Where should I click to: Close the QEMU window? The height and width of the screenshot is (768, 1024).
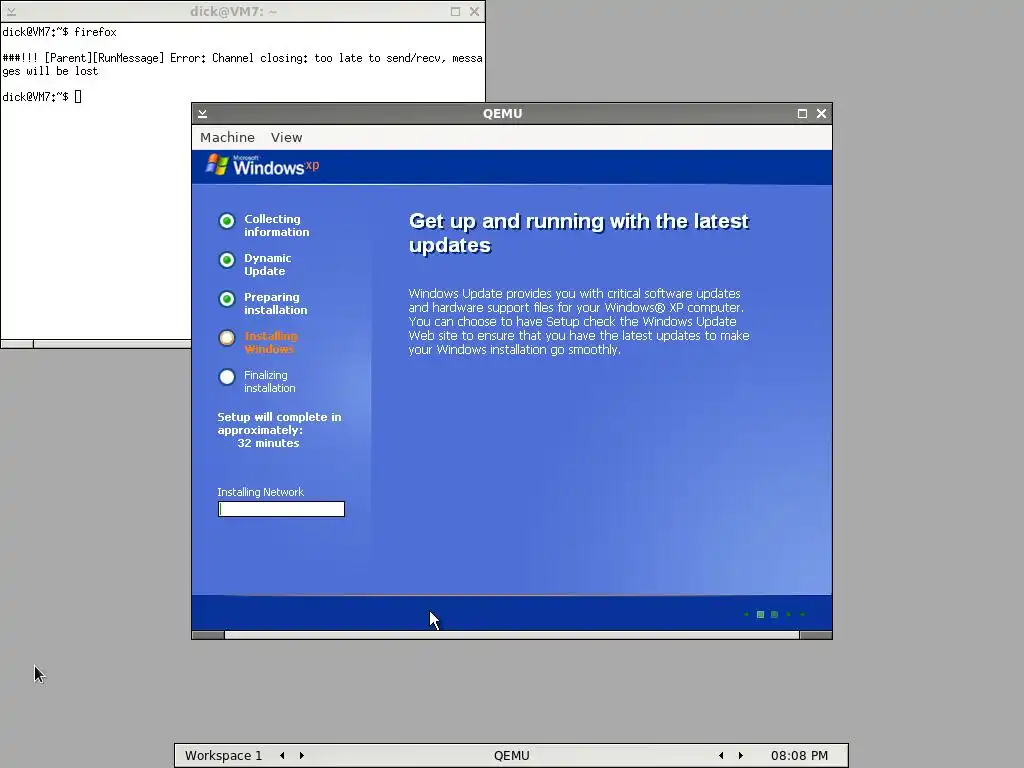821,114
